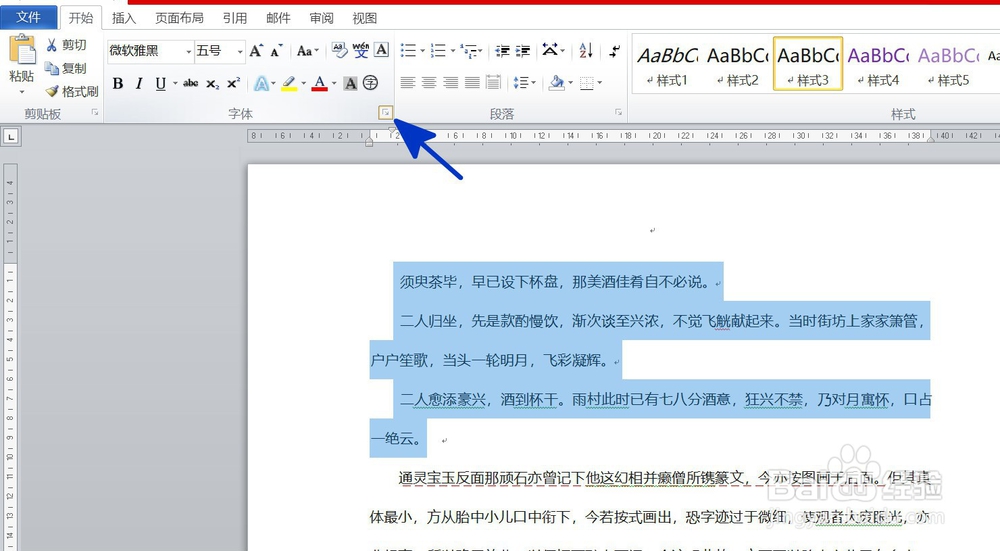Screen dimensions: 1000x551
Task: Show or hide paragraph marks
Action: click(x=614, y=50)
